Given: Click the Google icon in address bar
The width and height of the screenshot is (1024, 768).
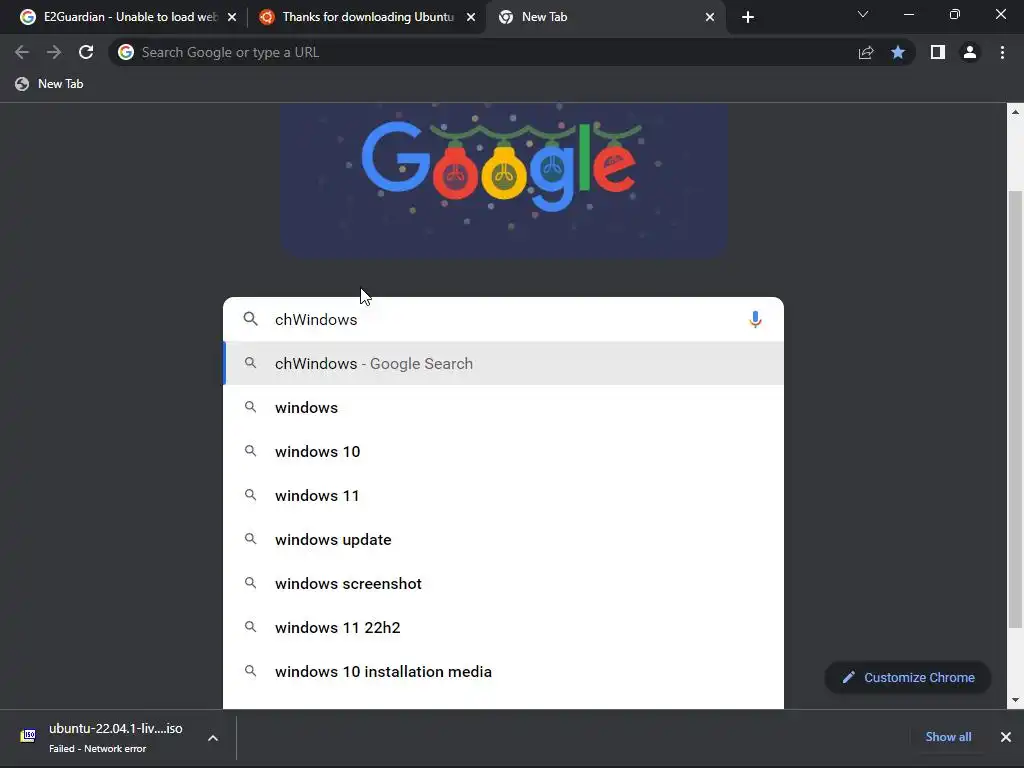Looking at the screenshot, I should (126, 52).
